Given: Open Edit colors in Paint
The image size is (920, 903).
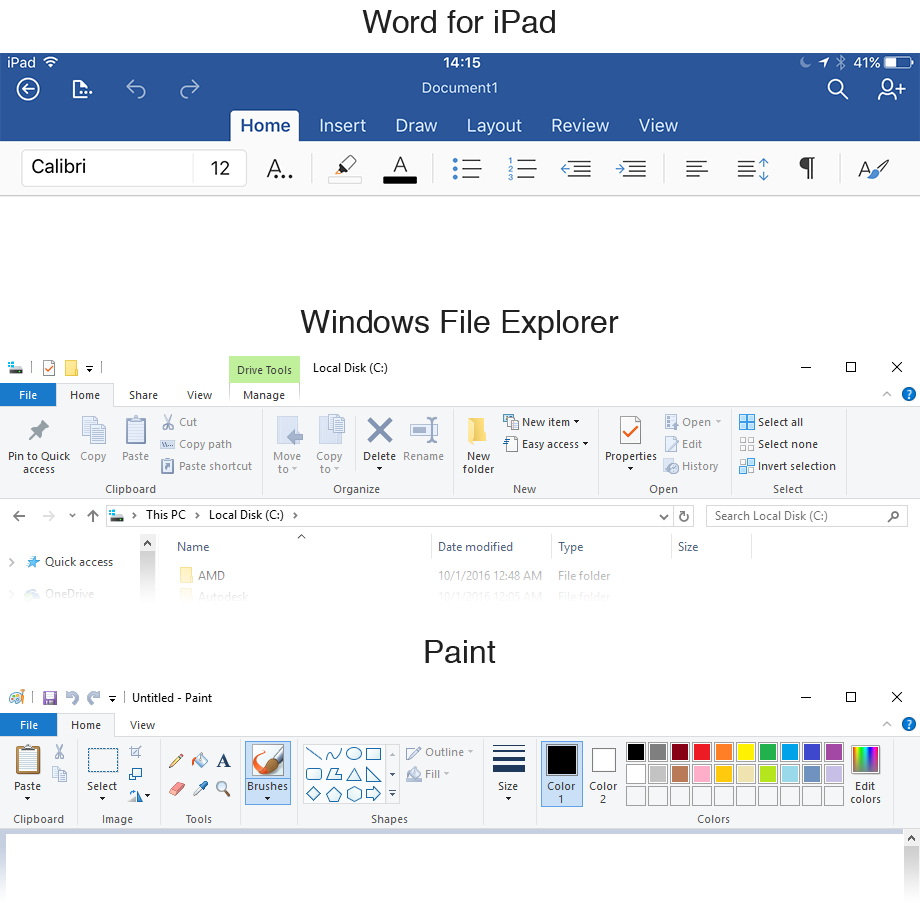Looking at the screenshot, I should (865, 775).
